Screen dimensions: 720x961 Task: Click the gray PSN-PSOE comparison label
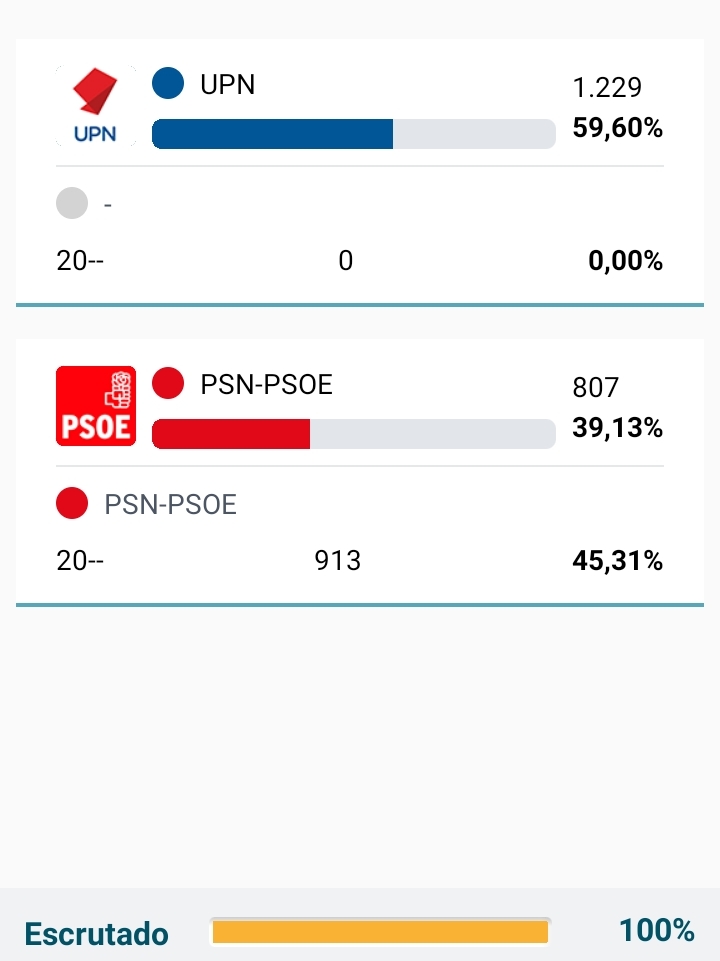tap(171, 505)
